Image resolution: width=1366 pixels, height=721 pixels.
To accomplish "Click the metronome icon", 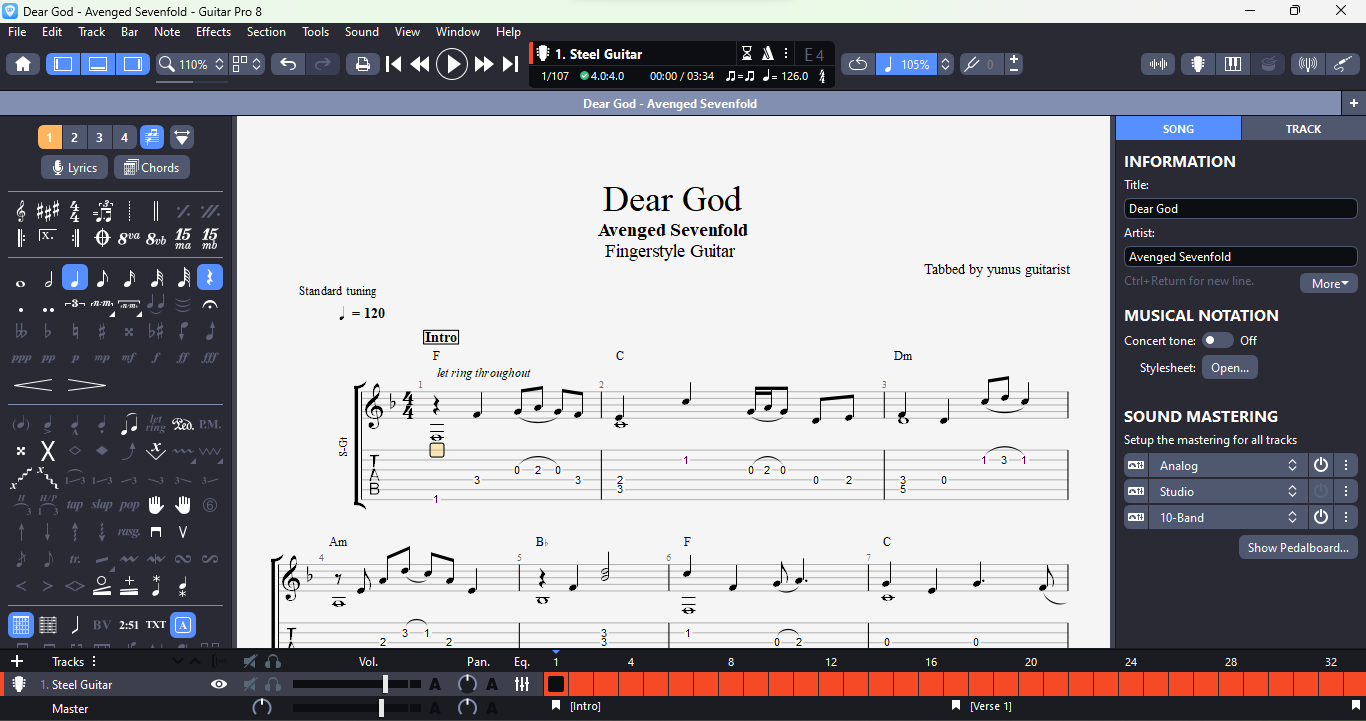I will point(768,54).
